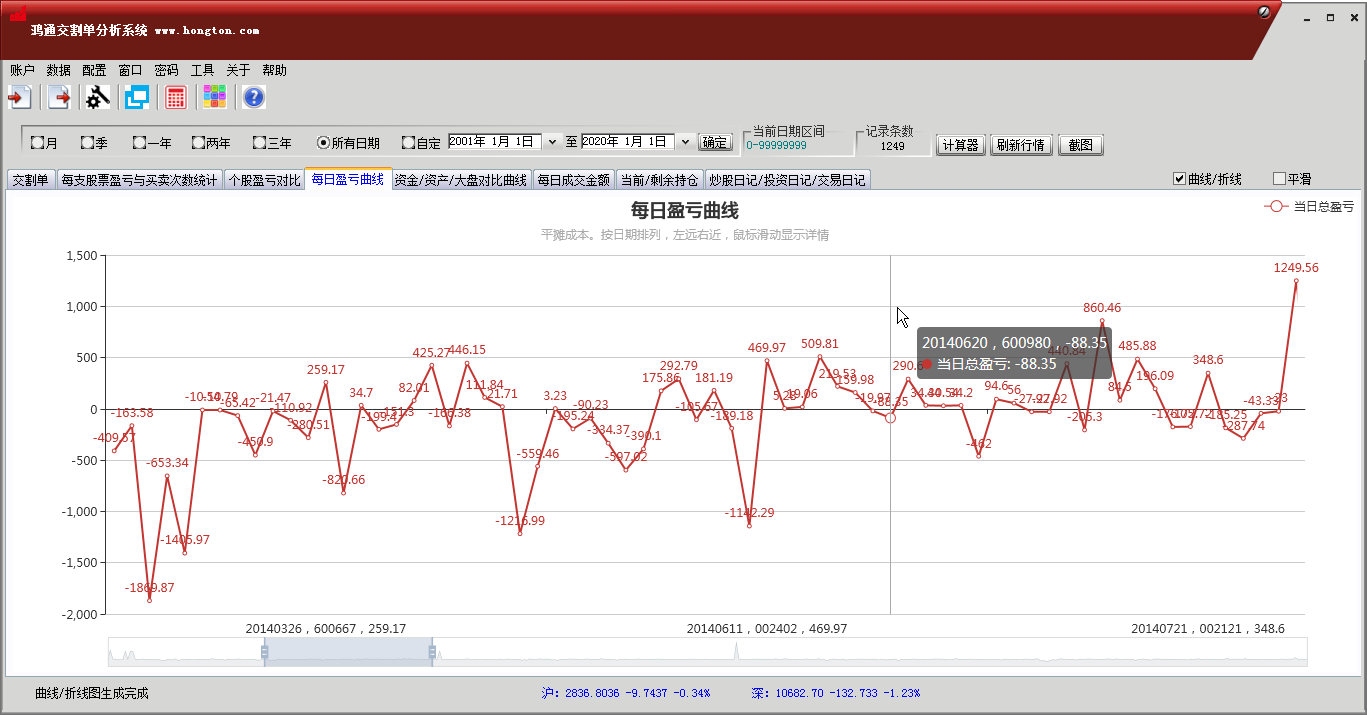Image resolution: width=1367 pixels, height=715 pixels.
Task: Click the start date field 2001年 1月 1日
Action: coord(495,142)
